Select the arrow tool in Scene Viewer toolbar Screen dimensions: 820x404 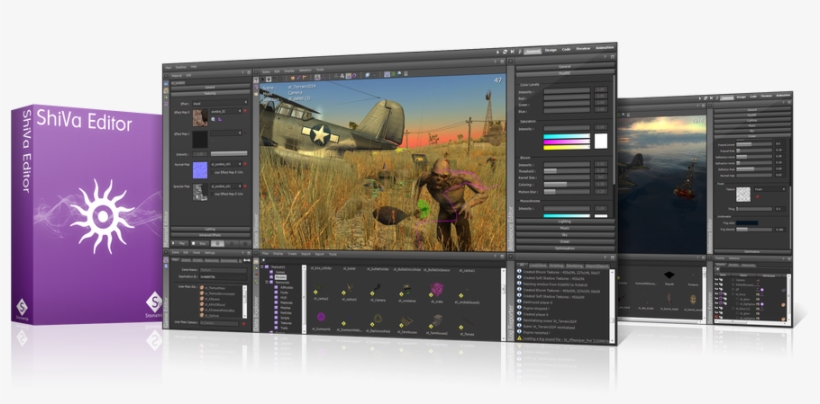point(263,79)
